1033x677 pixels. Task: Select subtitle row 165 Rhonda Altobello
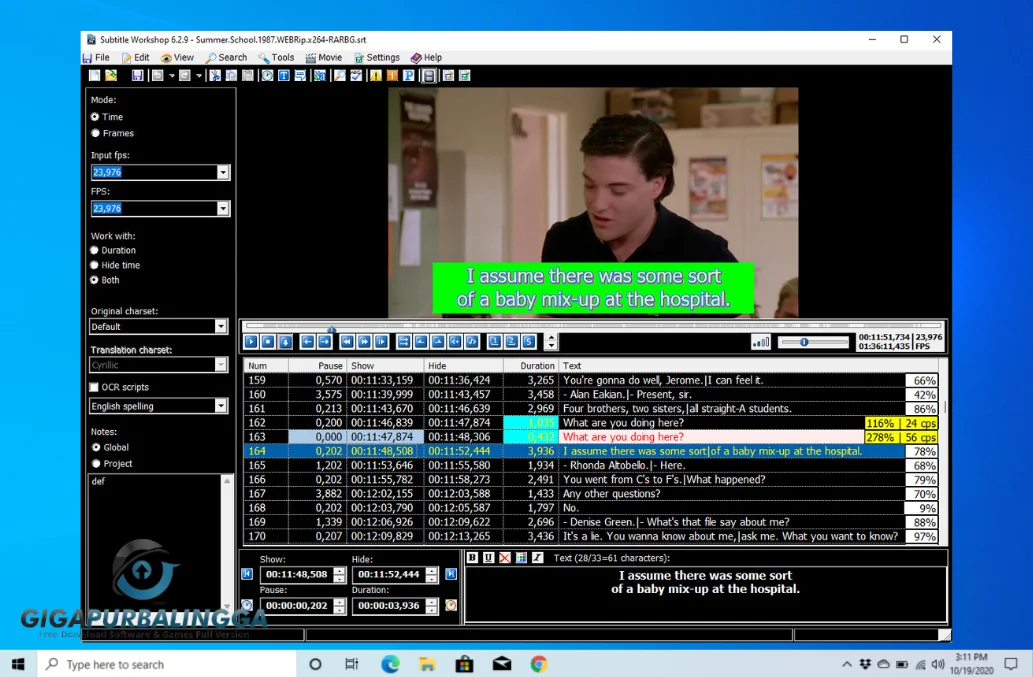591,466
